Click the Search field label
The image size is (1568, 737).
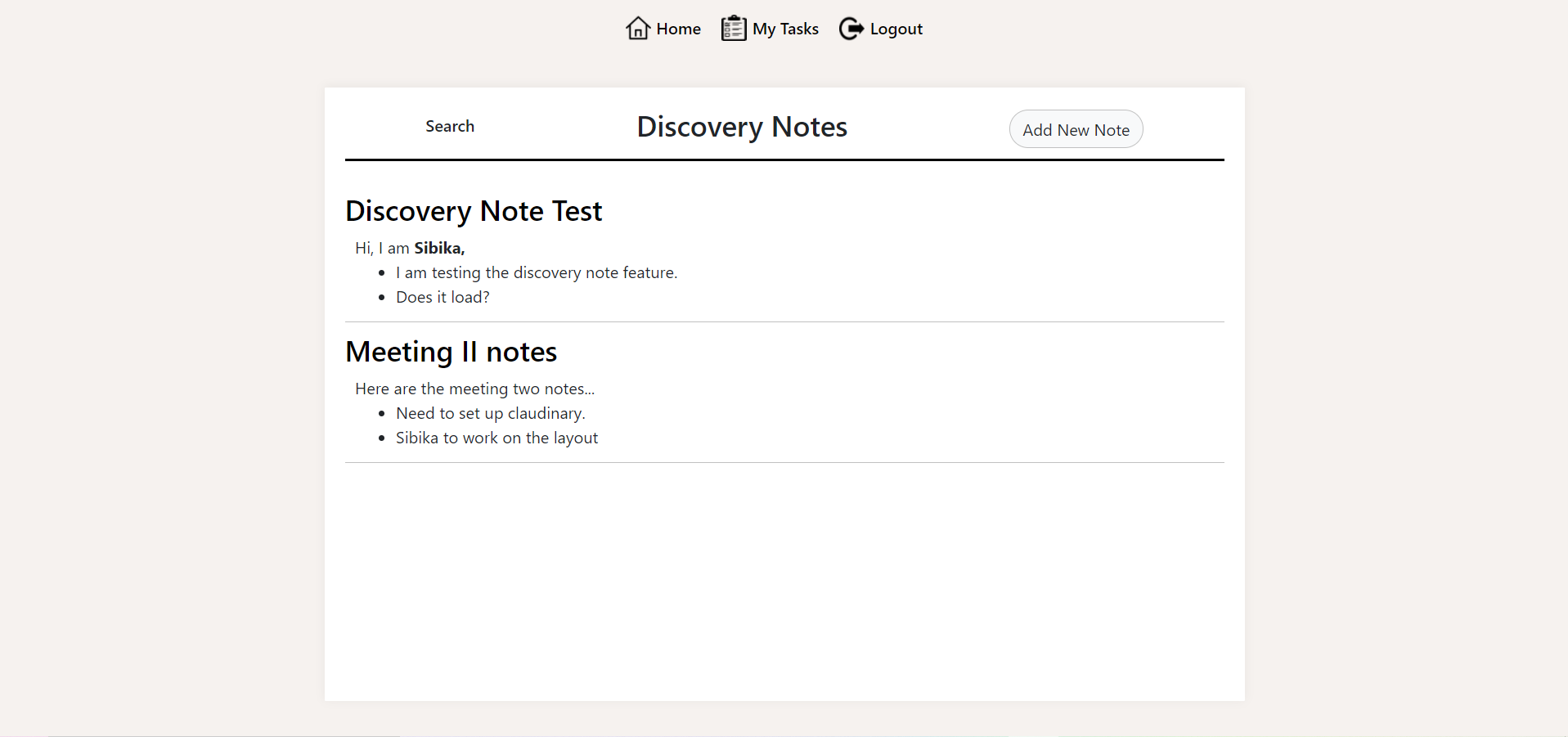click(450, 126)
